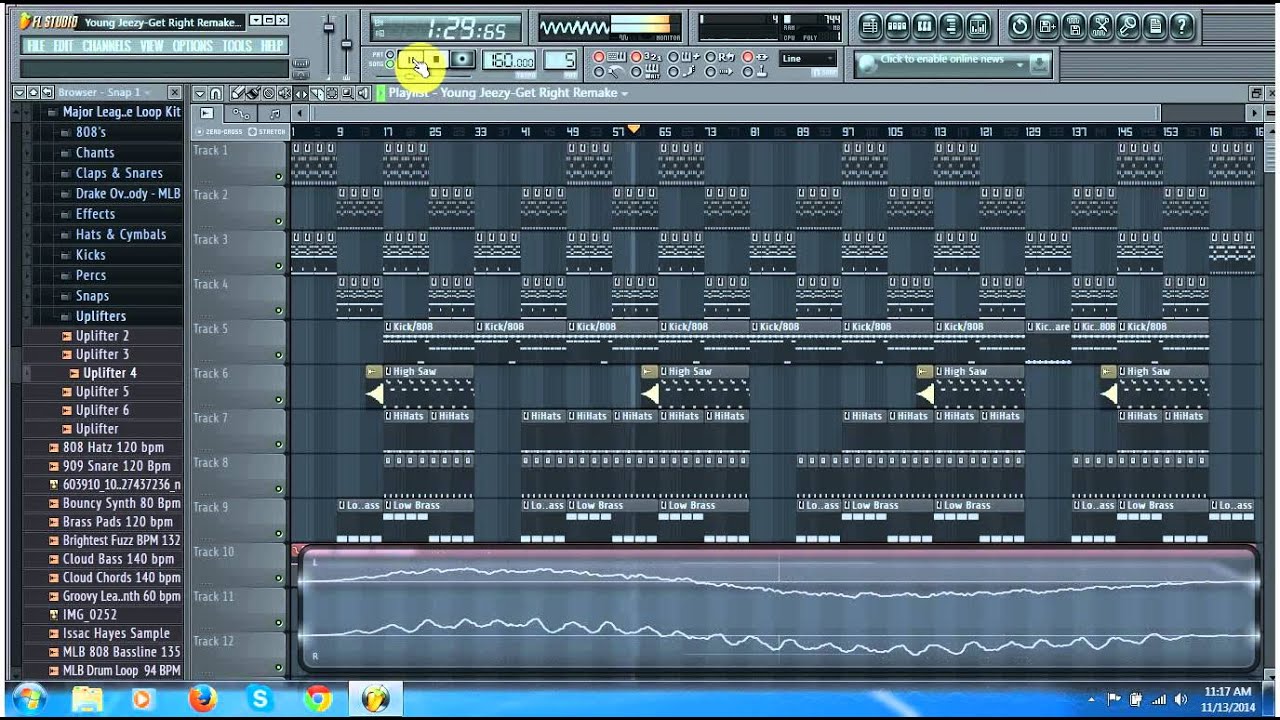1280x720 pixels.
Task: Open the Piano Roll shortcut button
Action: (x=924, y=26)
